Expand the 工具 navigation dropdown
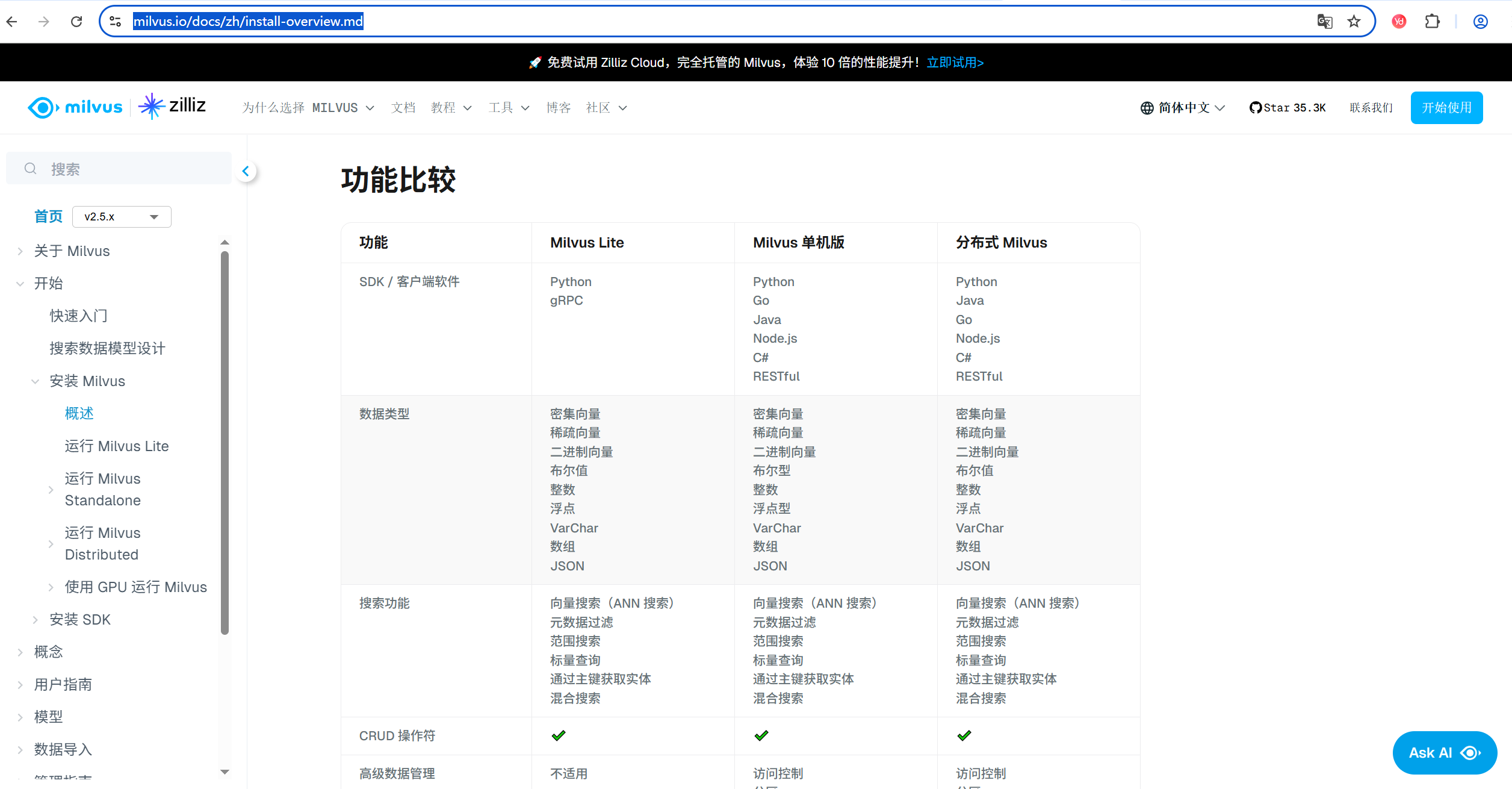Image resolution: width=1512 pixels, height=789 pixels. click(x=509, y=107)
